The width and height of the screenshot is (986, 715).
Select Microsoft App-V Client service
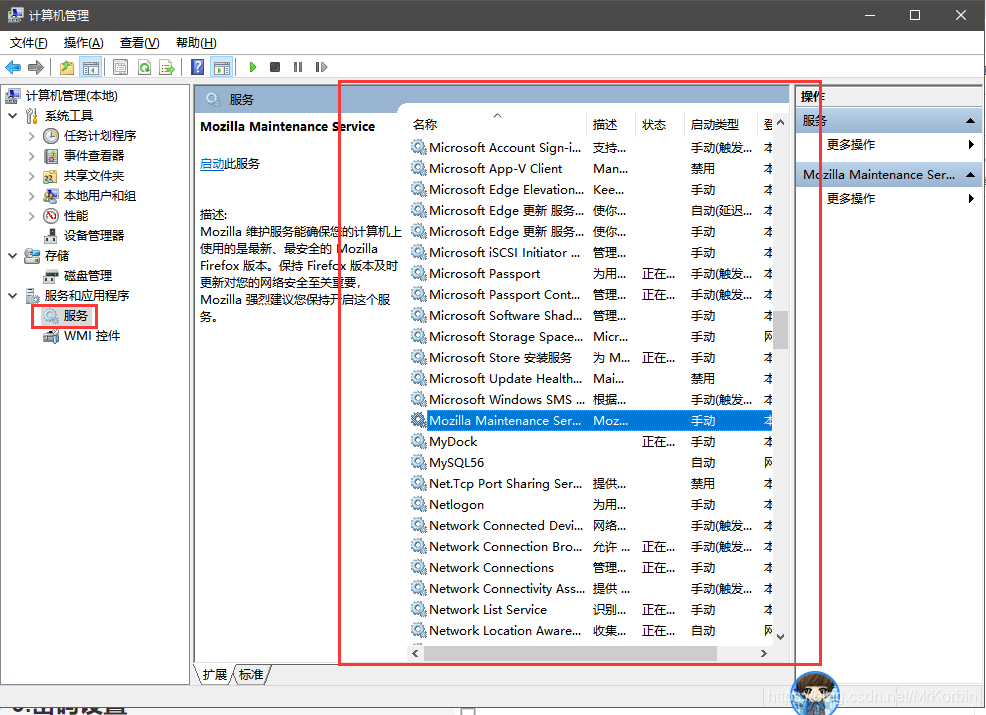tap(591, 169)
